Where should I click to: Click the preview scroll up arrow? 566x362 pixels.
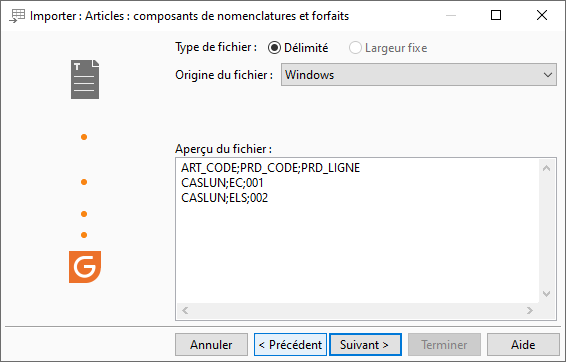[x=547, y=168]
